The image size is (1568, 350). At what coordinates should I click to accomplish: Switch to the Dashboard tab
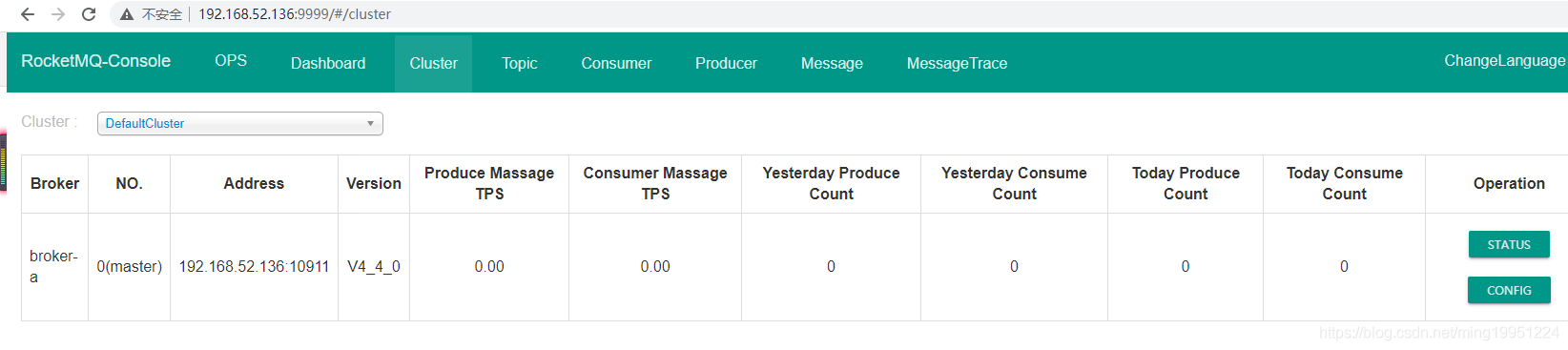click(328, 63)
